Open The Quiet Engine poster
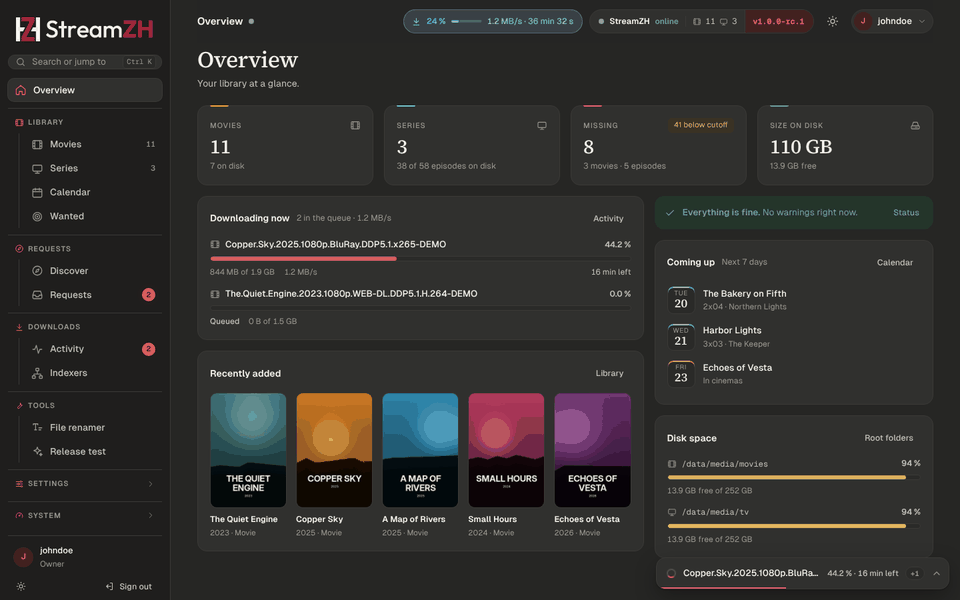Screen dimensions: 960x600 [x=248, y=450]
